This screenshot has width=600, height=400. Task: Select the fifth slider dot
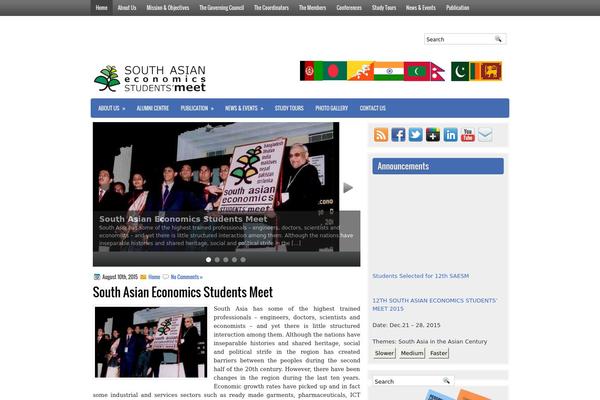coord(243,260)
